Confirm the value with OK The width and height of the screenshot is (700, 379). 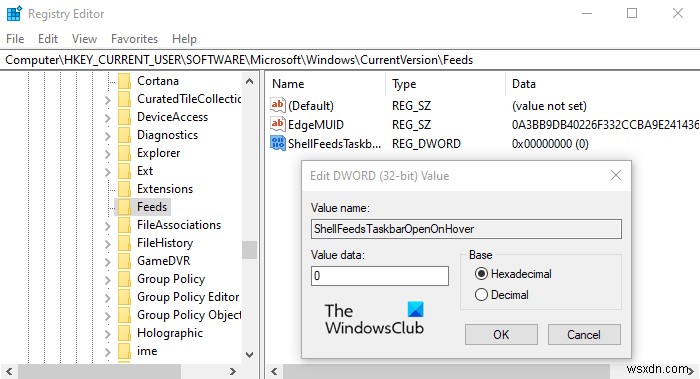(501, 334)
